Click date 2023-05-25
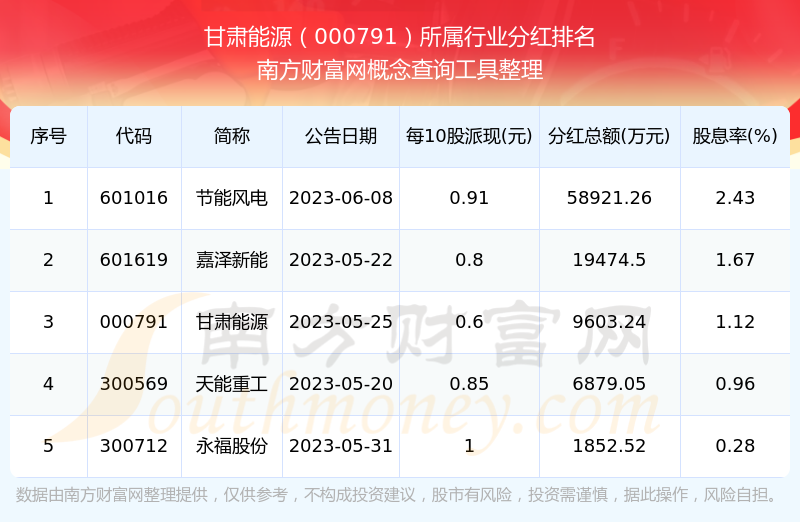This screenshot has width=800, height=522. [341, 322]
